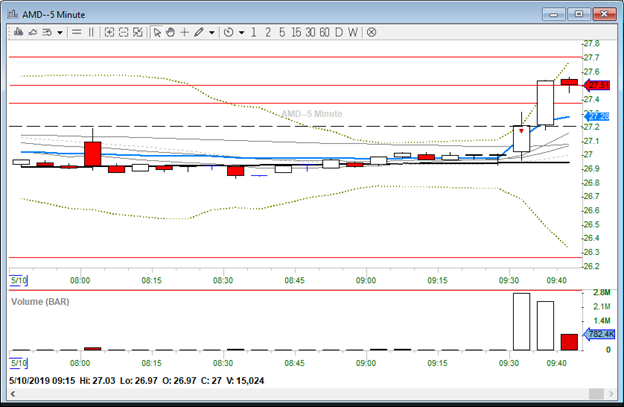
Task: Select the 60 minute interval button
Action: pos(325,32)
